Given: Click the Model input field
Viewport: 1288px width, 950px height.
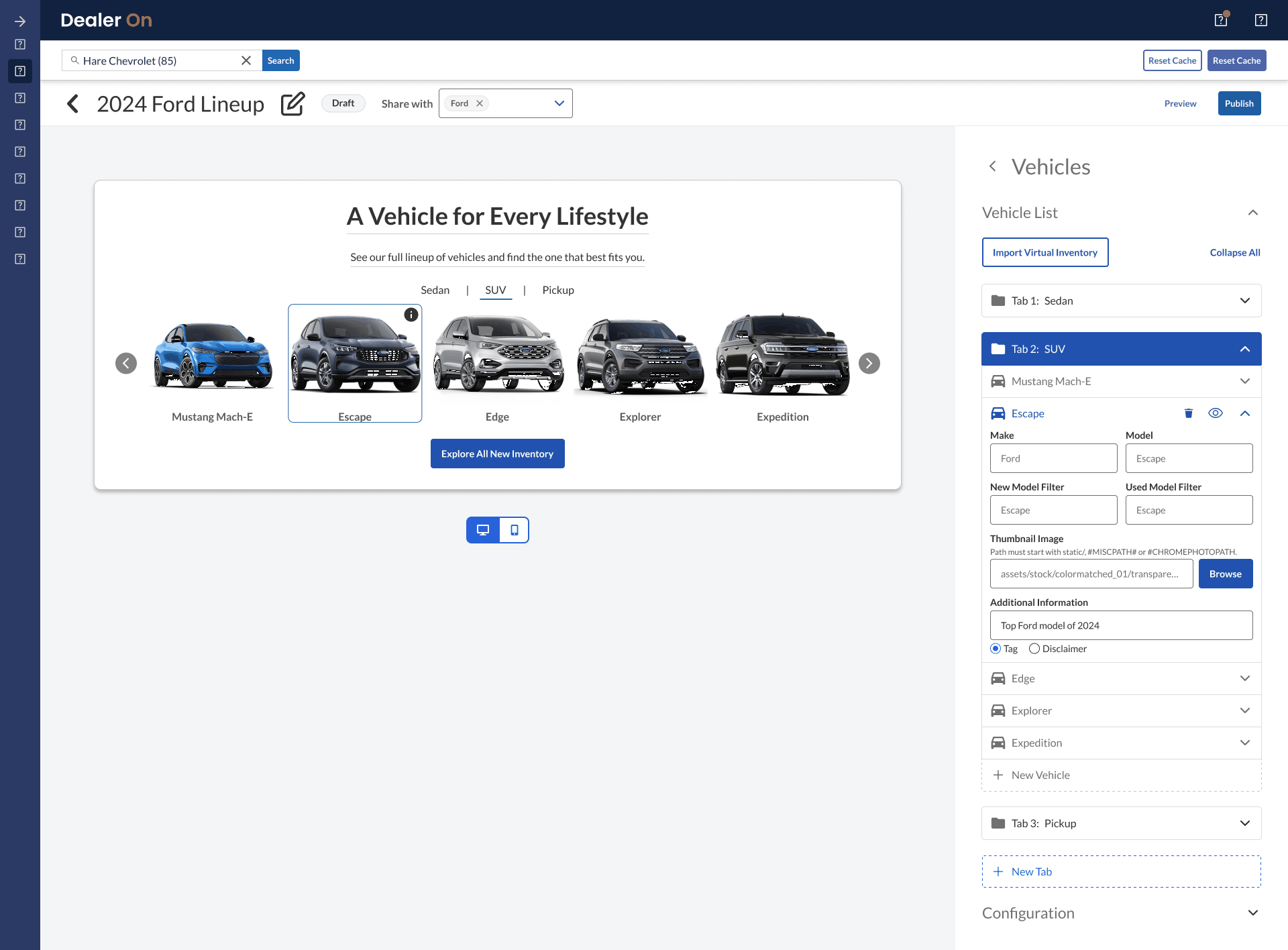Looking at the screenshot, I should pyautogui.click(x=1189, y=458).
